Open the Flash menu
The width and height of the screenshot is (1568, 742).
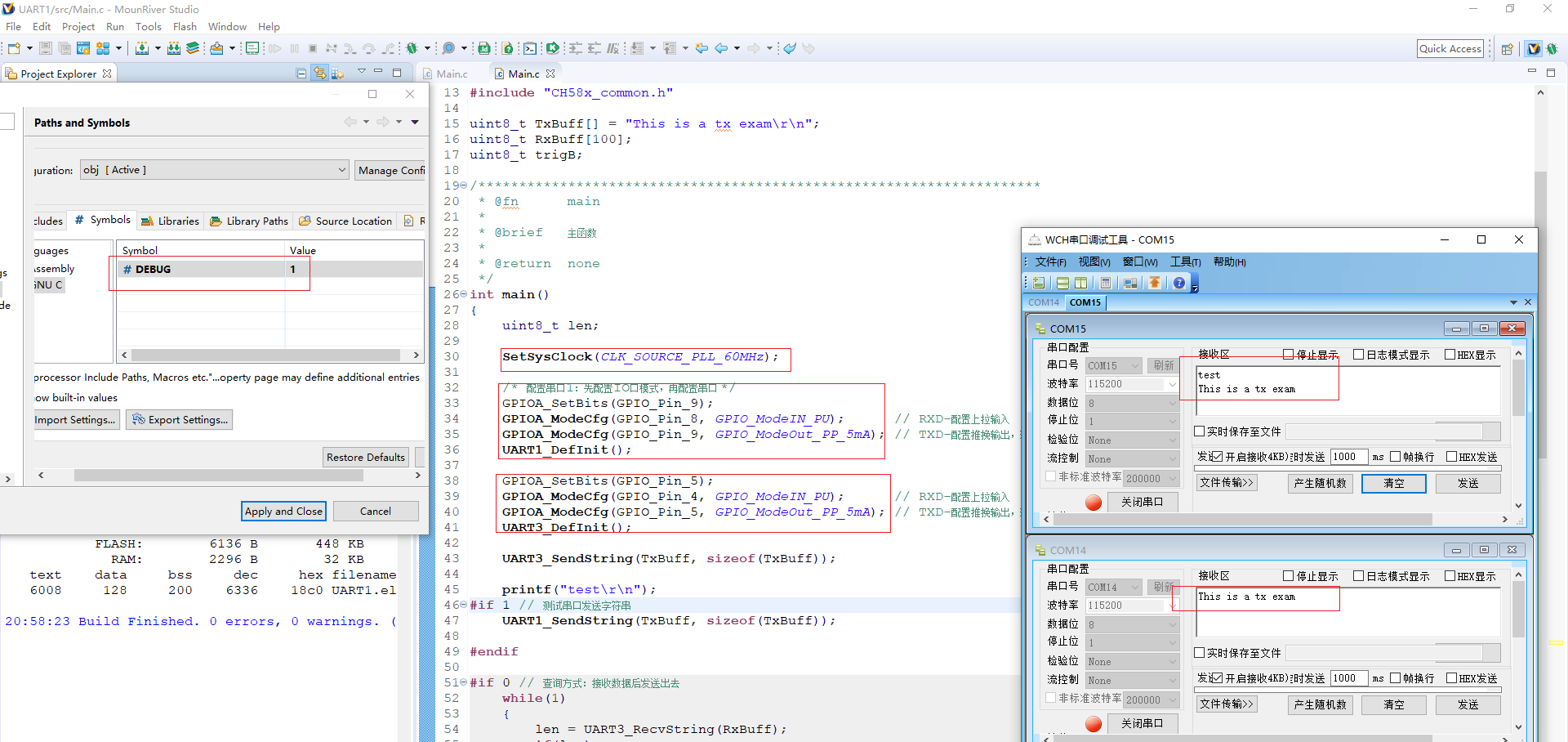click(185, 26)
